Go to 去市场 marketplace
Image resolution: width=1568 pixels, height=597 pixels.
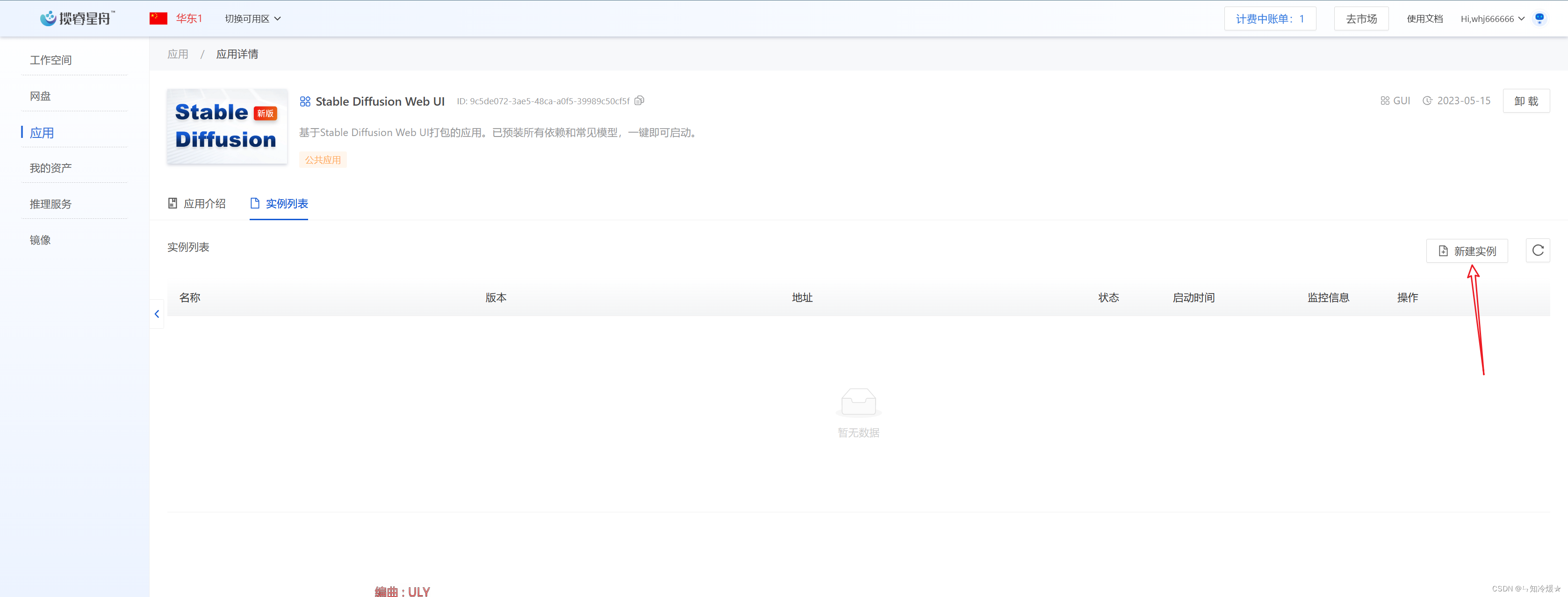click(1361, 19)
